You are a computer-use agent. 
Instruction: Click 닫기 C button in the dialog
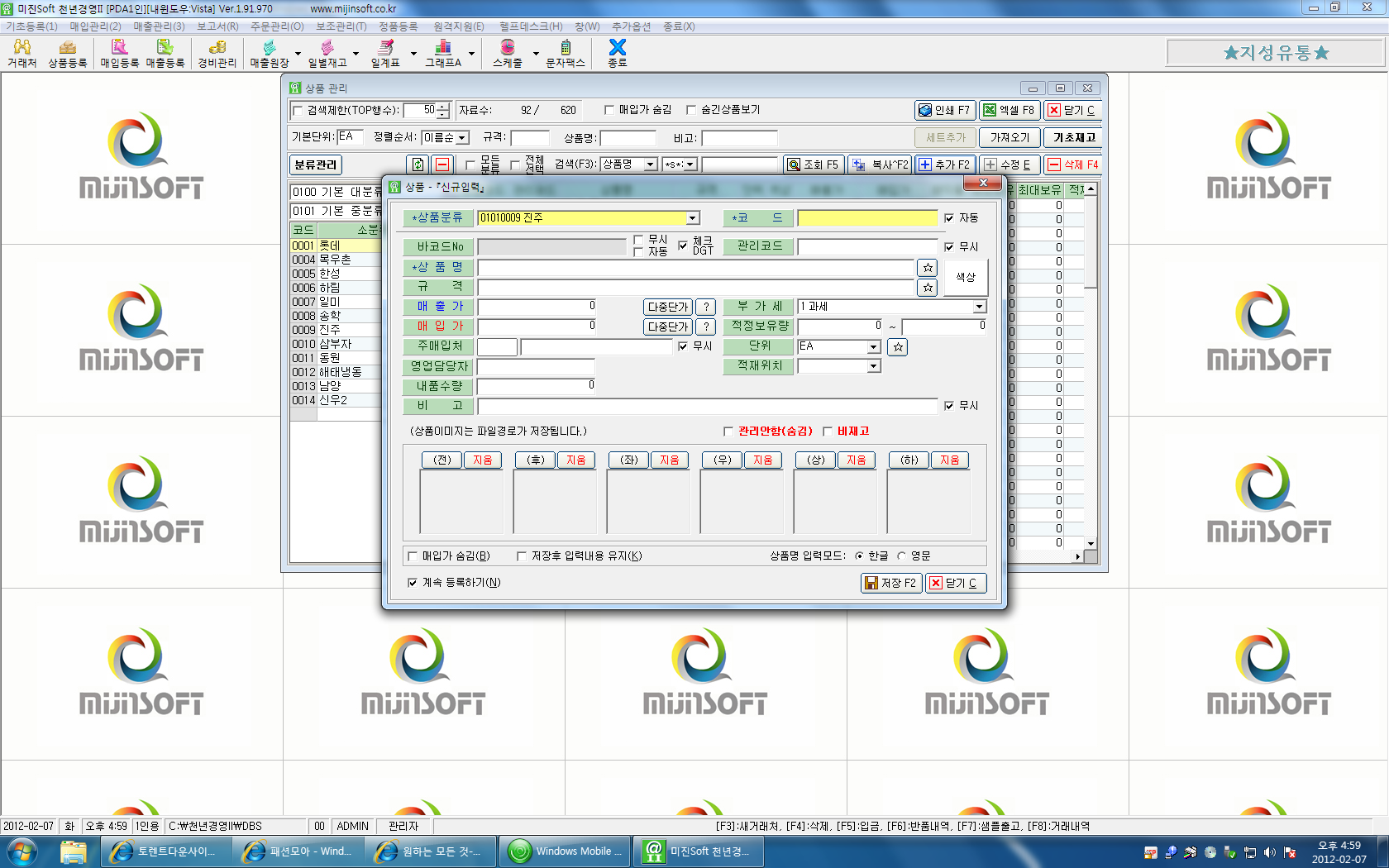click(x=956, y=583)
